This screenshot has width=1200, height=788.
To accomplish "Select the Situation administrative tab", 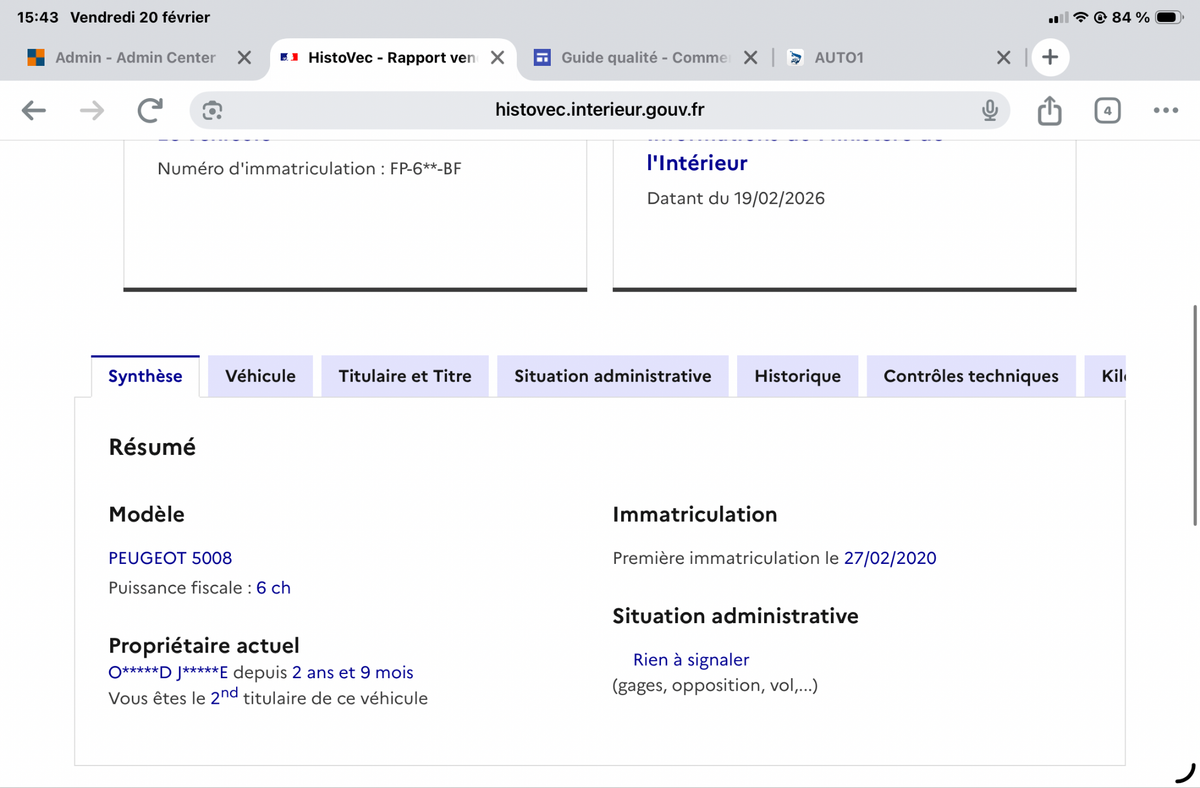I will click(x=612, y=376).
